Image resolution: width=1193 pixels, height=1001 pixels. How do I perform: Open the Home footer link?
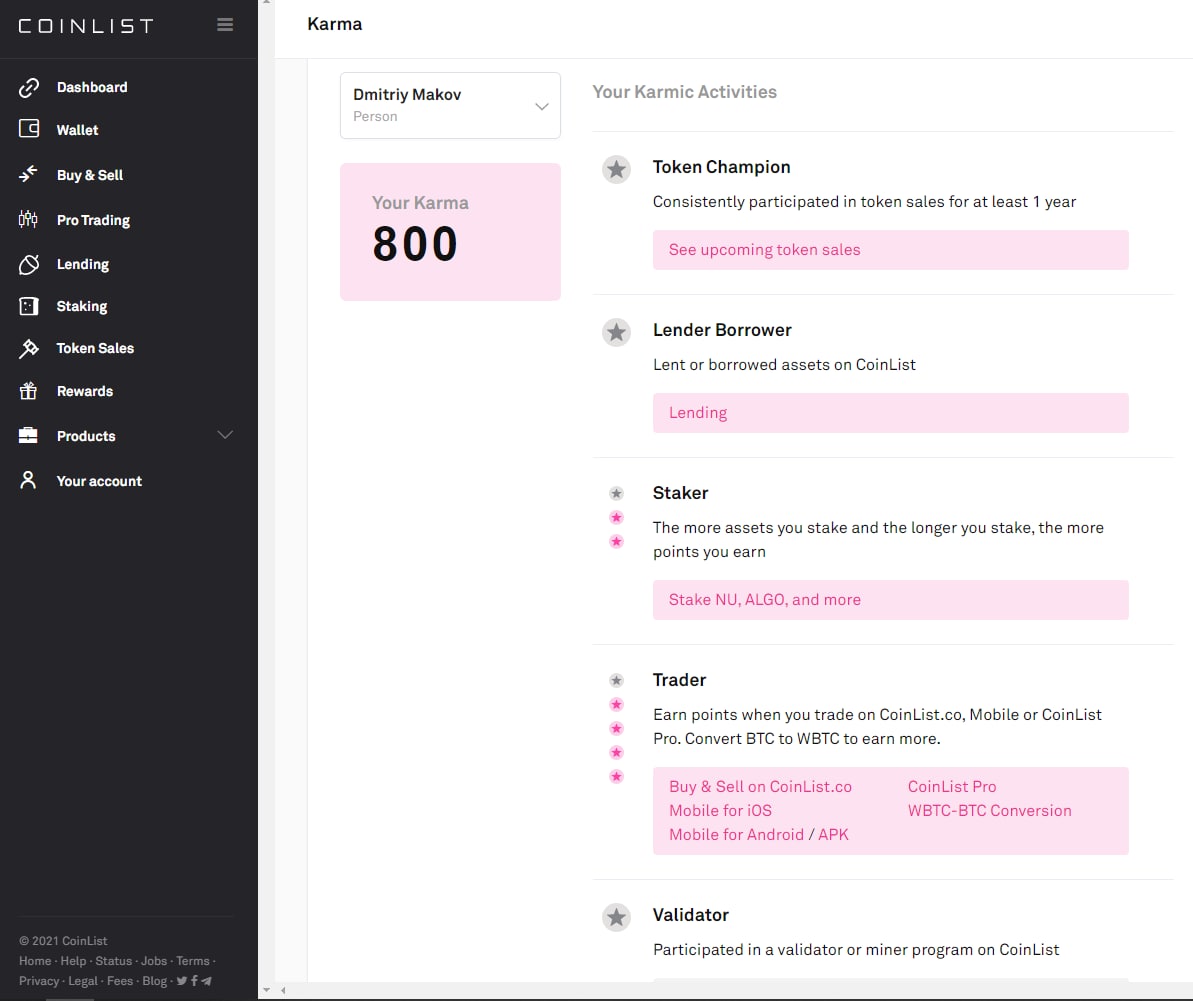click(x=35, y=961)
